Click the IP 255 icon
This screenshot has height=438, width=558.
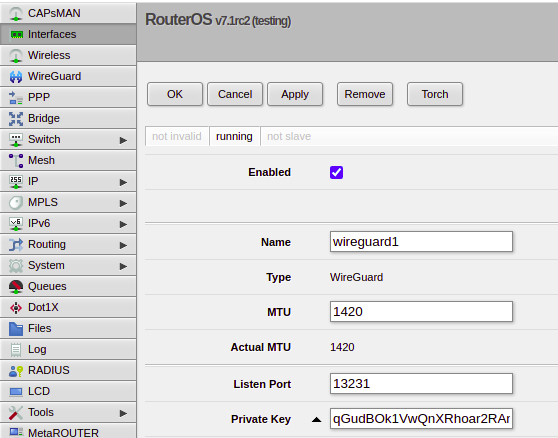pyautogui.click(x=16, y=181)
